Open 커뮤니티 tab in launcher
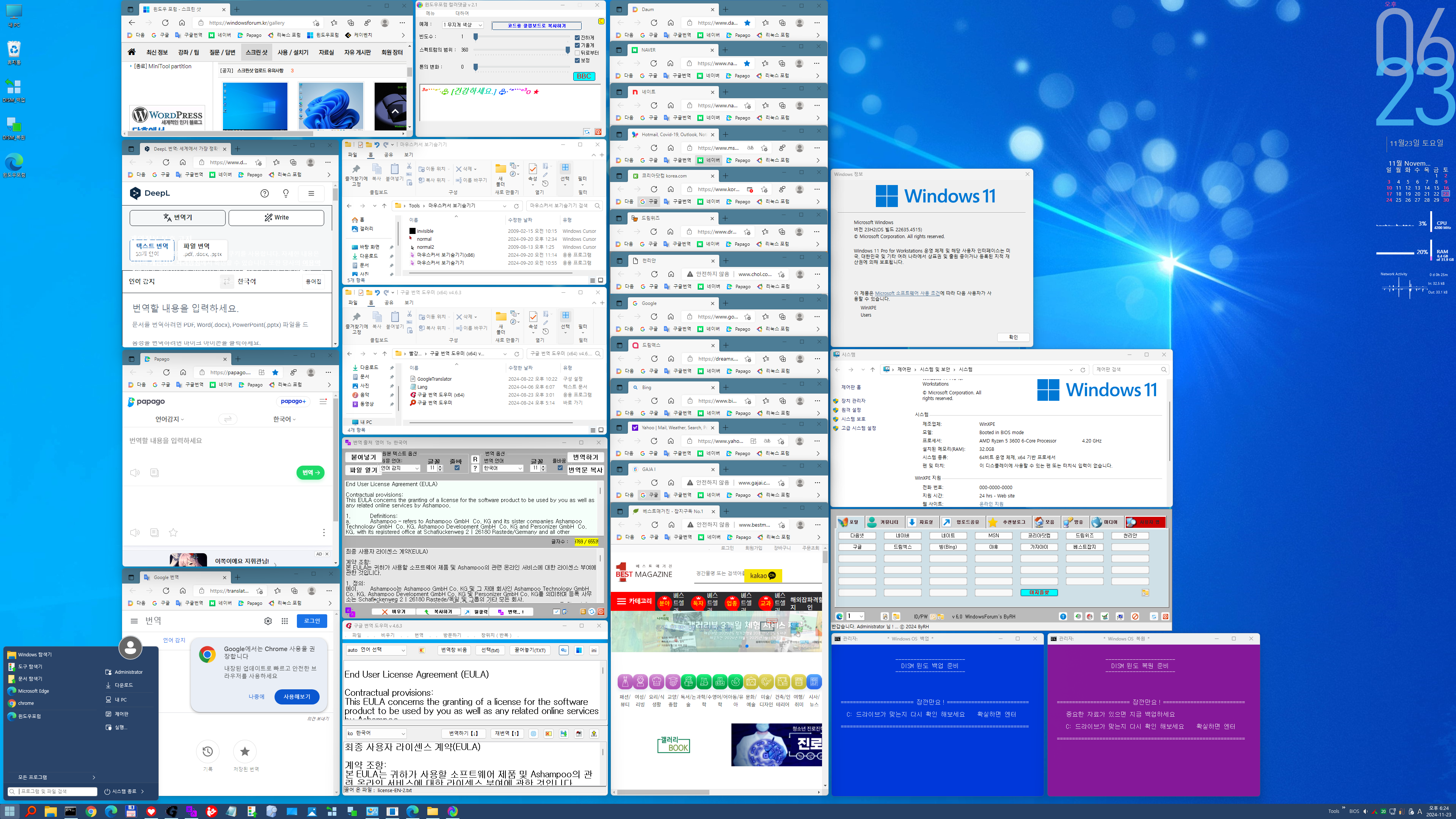The width and height of the screenshot is (1456, 819). (x=885, y=522)
